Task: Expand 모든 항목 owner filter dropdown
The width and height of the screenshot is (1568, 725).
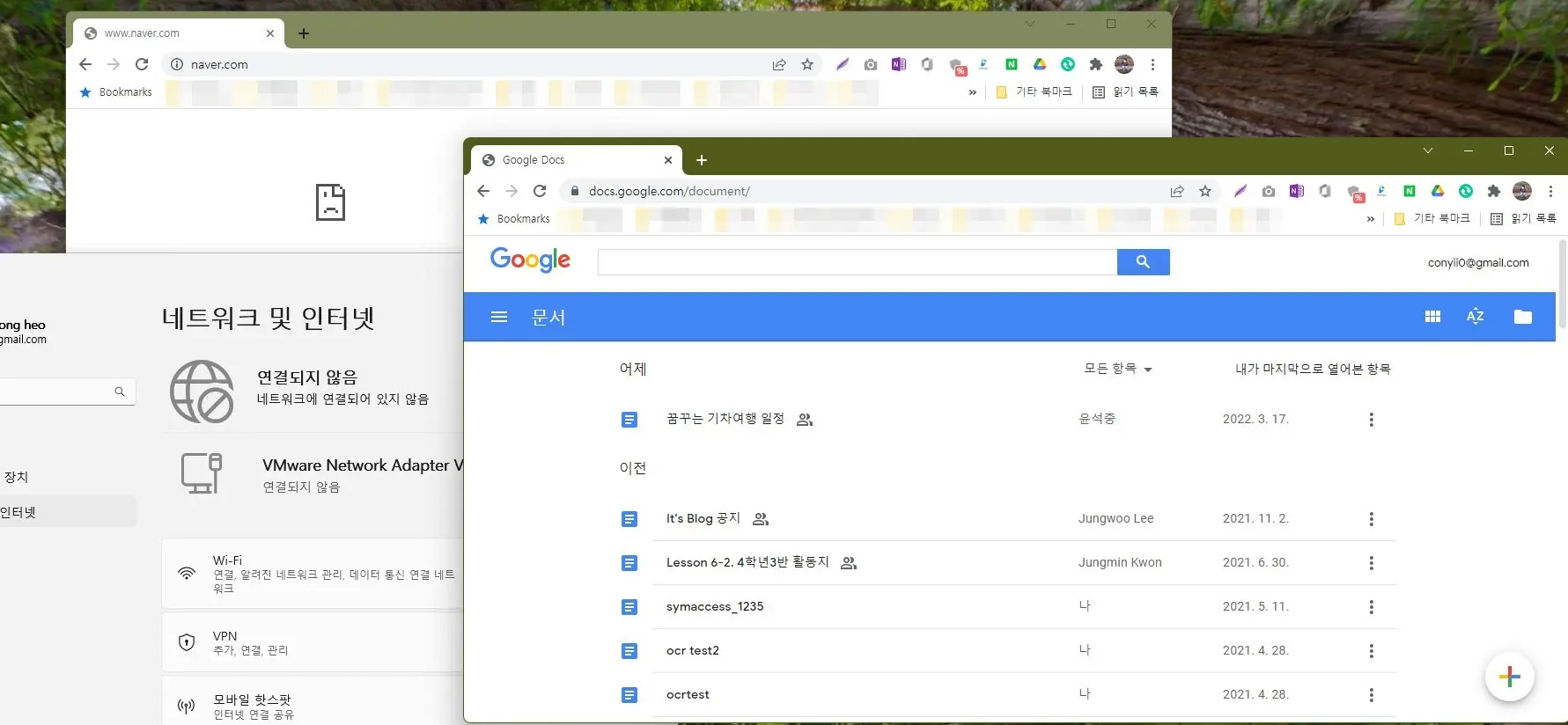Action: (1118, 370)
